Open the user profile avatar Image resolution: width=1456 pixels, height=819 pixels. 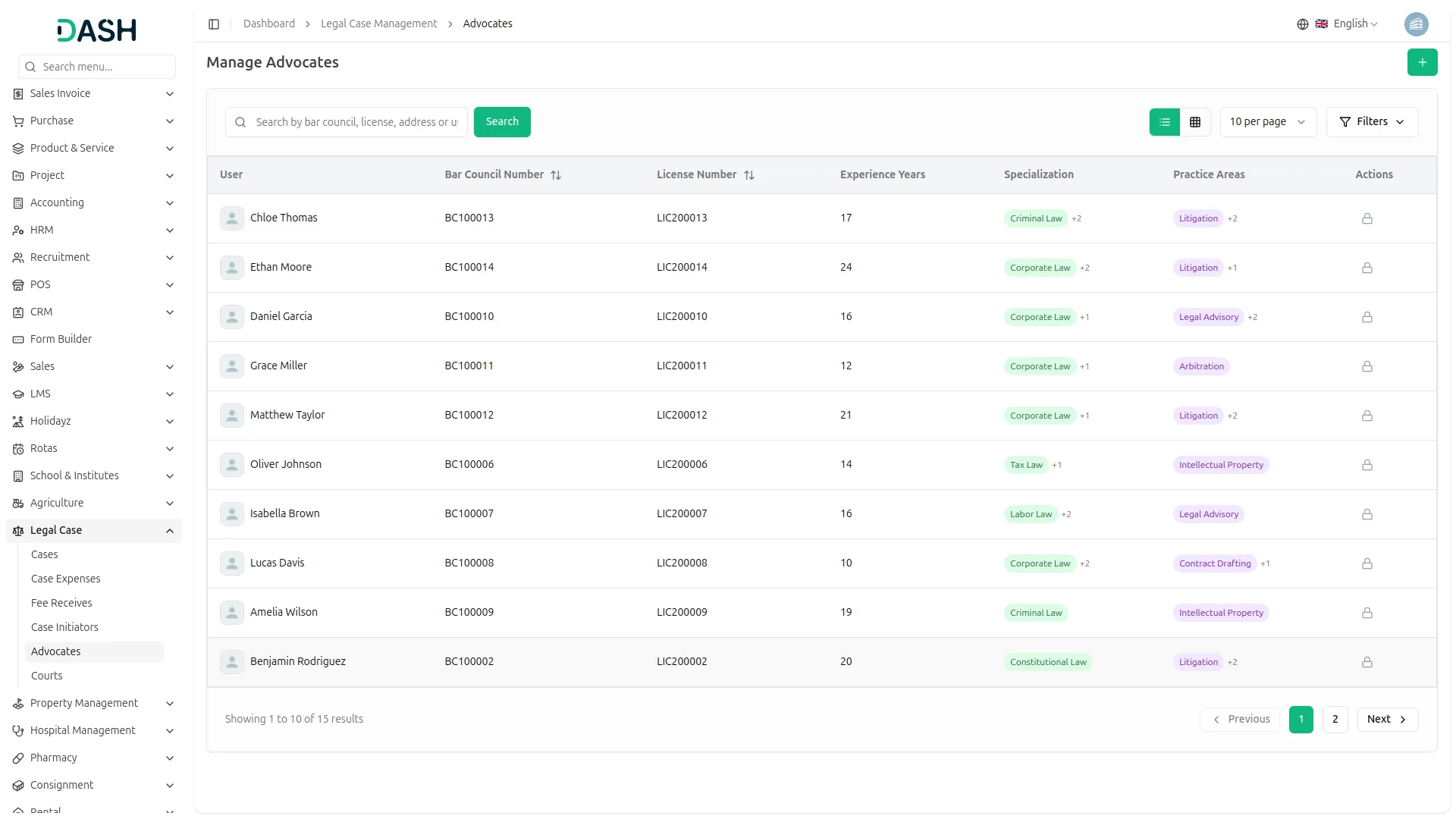(1416, 24)
